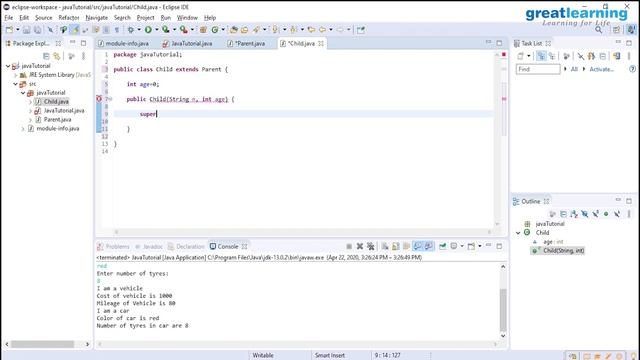Toggle Scheduled view in Task List
The width and height of the screenshot is (640, 360).
click(552, 56)
